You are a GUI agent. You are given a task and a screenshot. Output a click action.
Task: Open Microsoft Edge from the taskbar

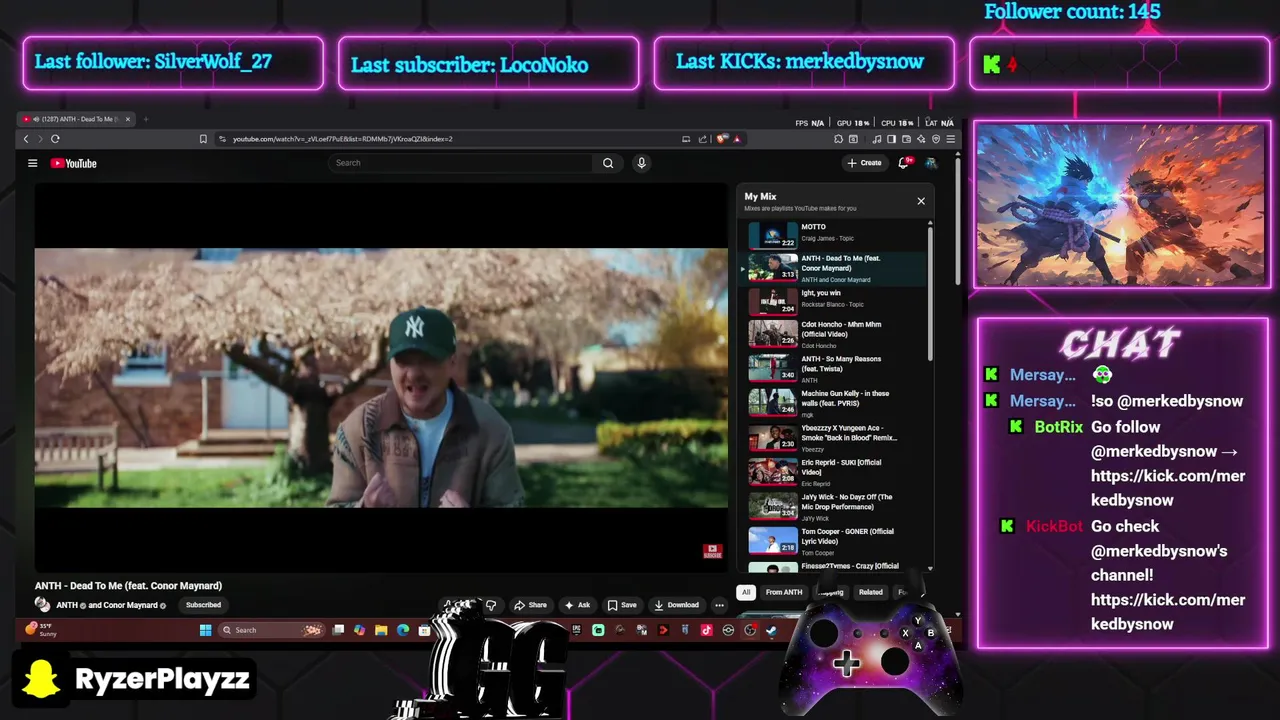point(403,630)
